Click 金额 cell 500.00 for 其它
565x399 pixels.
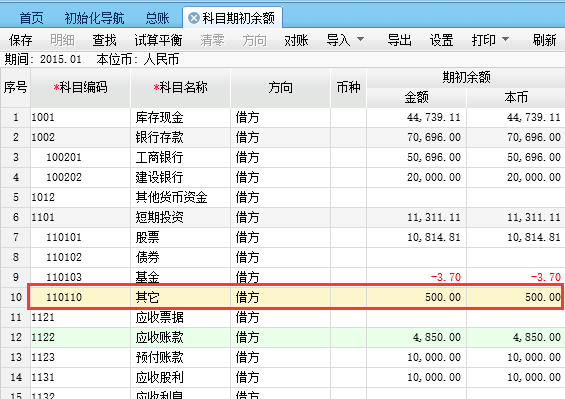coord(417,297)
